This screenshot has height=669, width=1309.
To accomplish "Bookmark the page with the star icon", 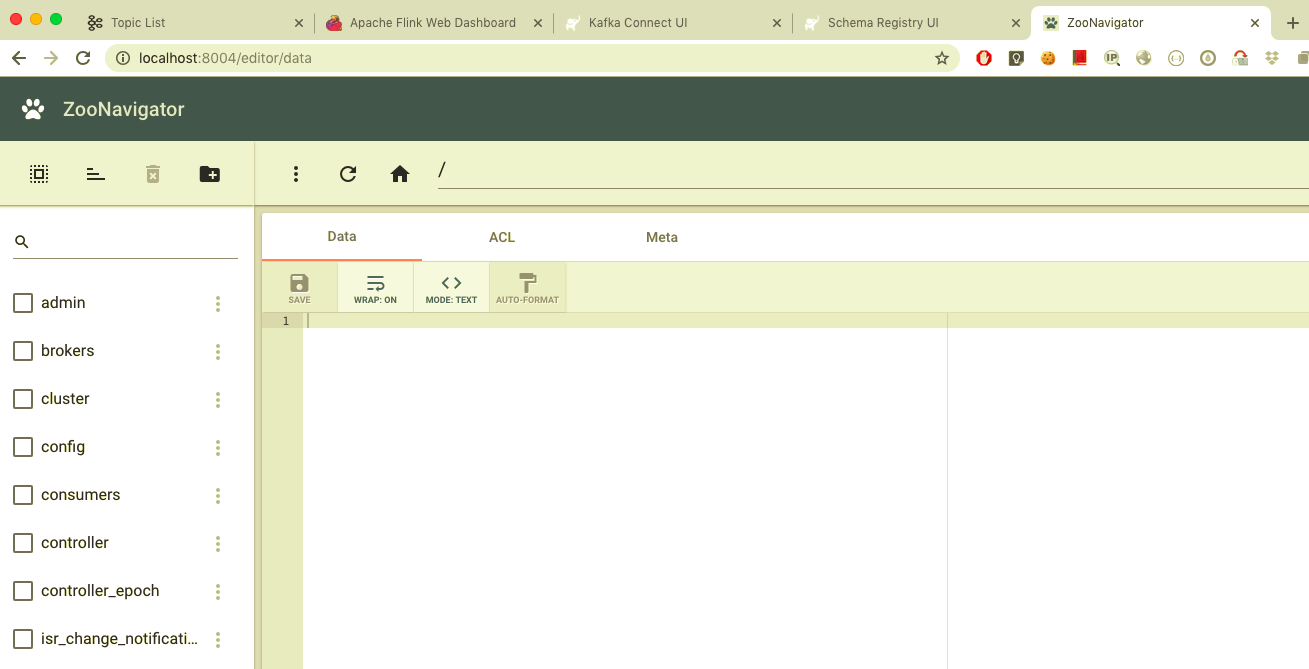I will 941,58.
